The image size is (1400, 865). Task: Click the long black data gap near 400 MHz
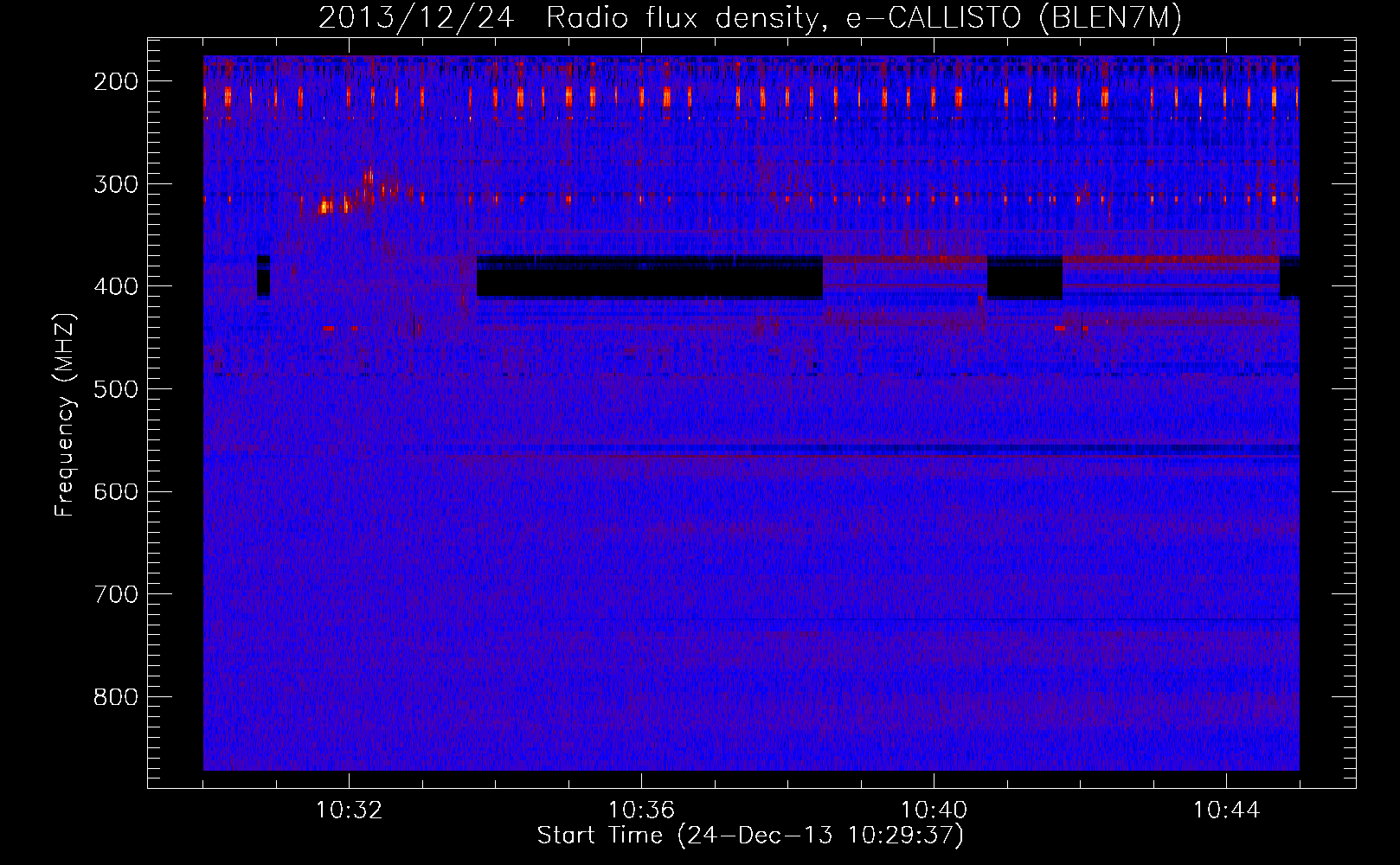(650, 278)
